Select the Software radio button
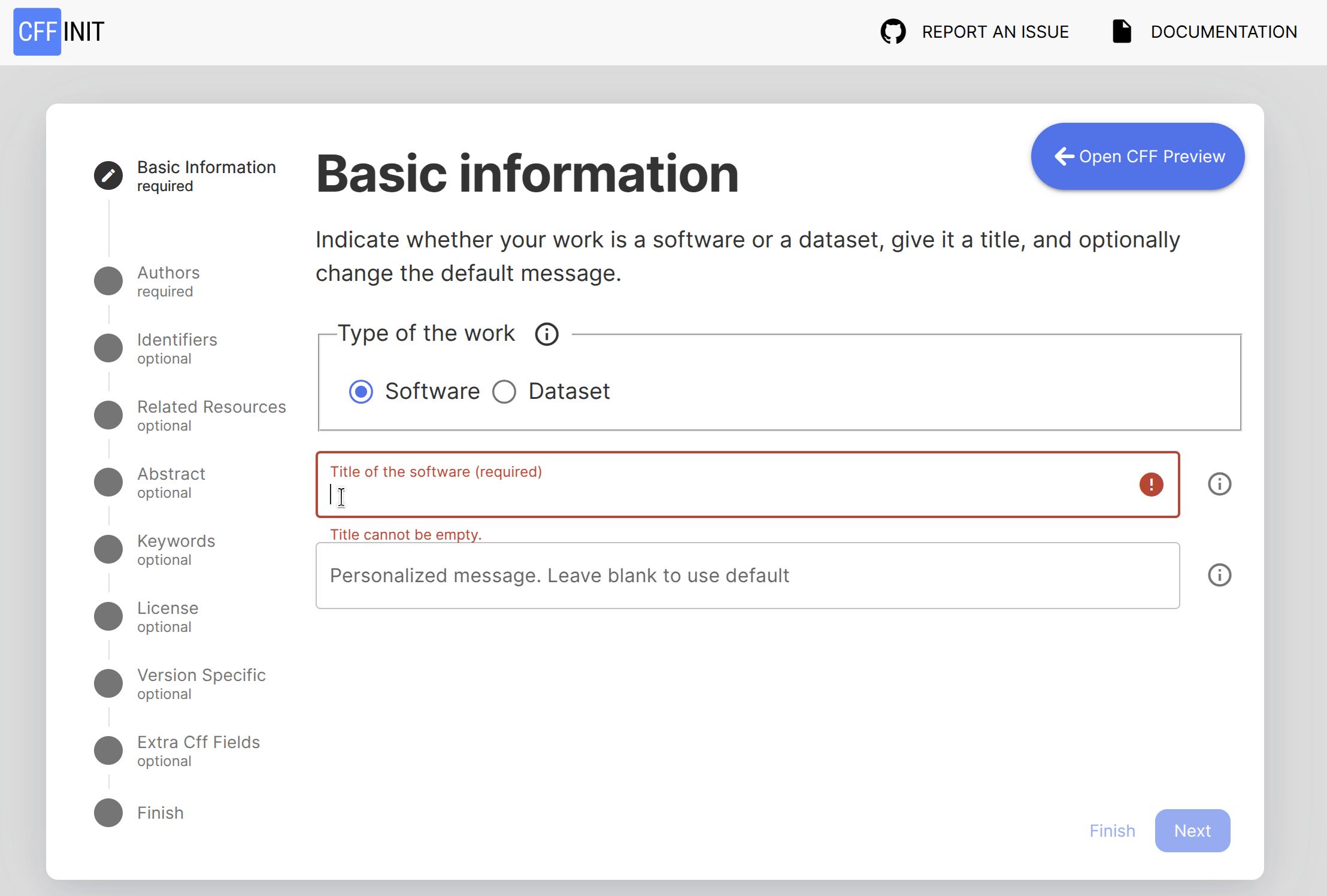Image resolution: width=1327 pixels, height=896 pixels. point(361,392)
